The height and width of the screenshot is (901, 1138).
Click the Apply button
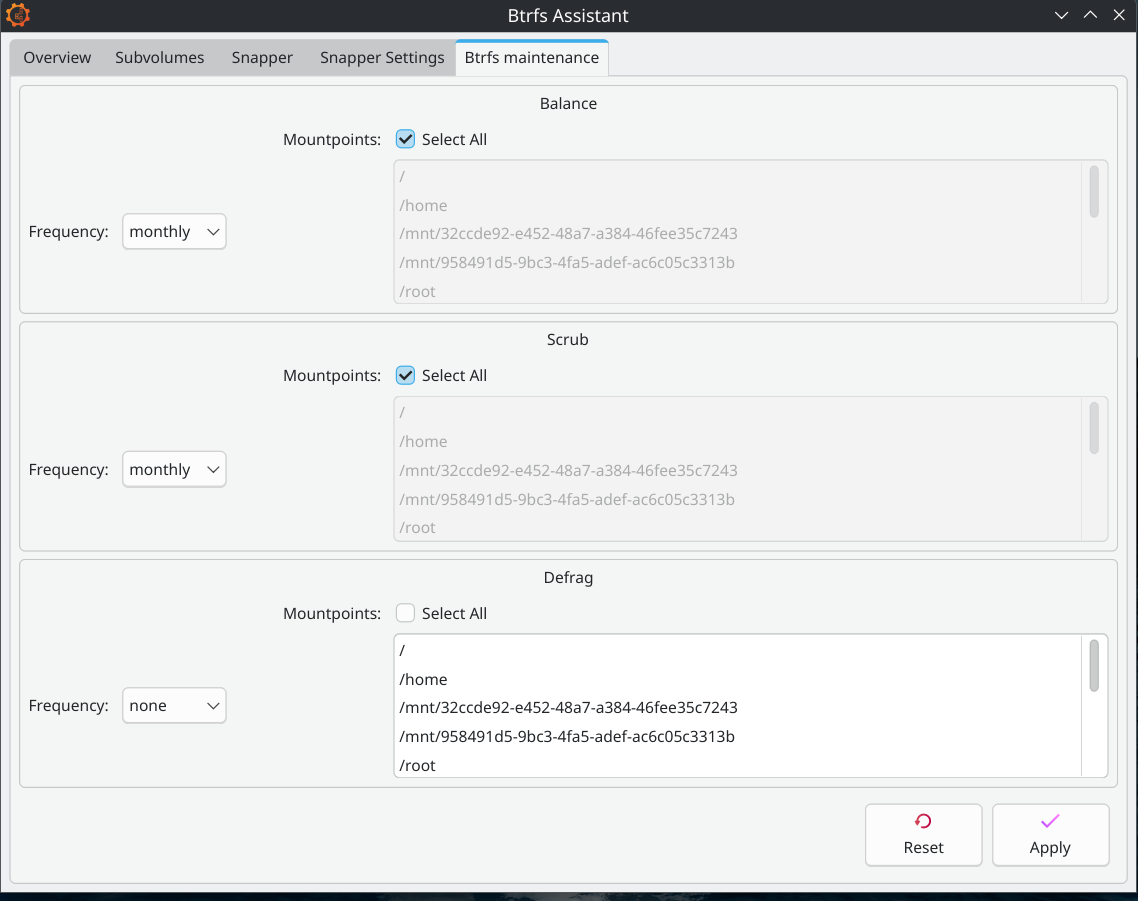pyautogui.click(x=1050, y=835)
